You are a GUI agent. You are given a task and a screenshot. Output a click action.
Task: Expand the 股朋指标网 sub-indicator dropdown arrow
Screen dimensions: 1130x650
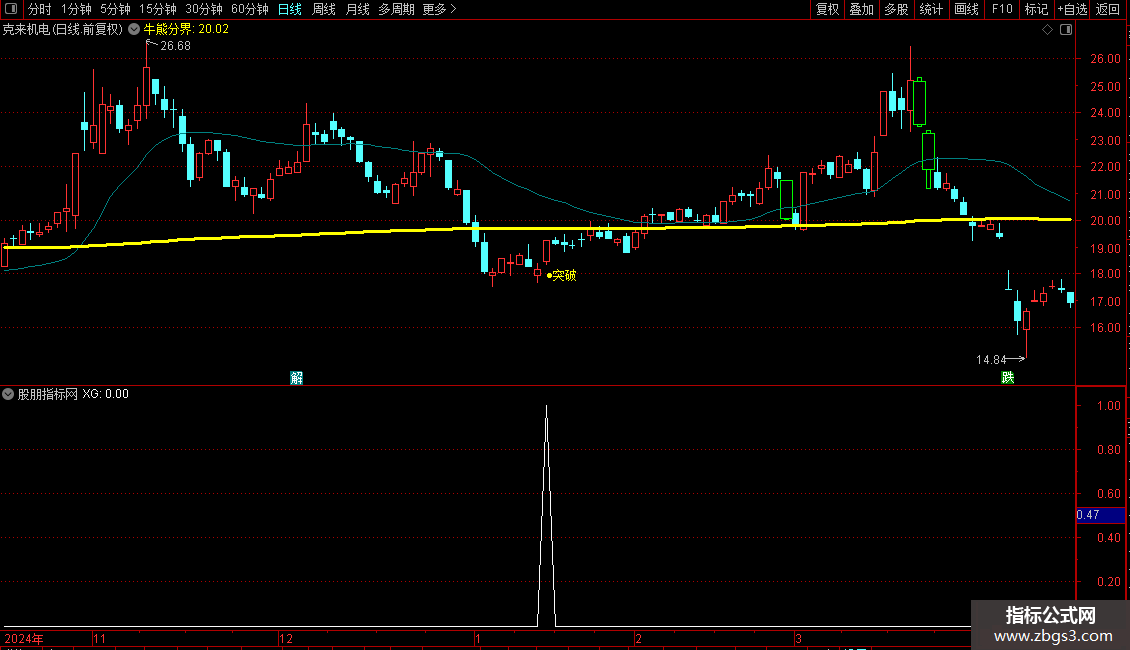8,394
